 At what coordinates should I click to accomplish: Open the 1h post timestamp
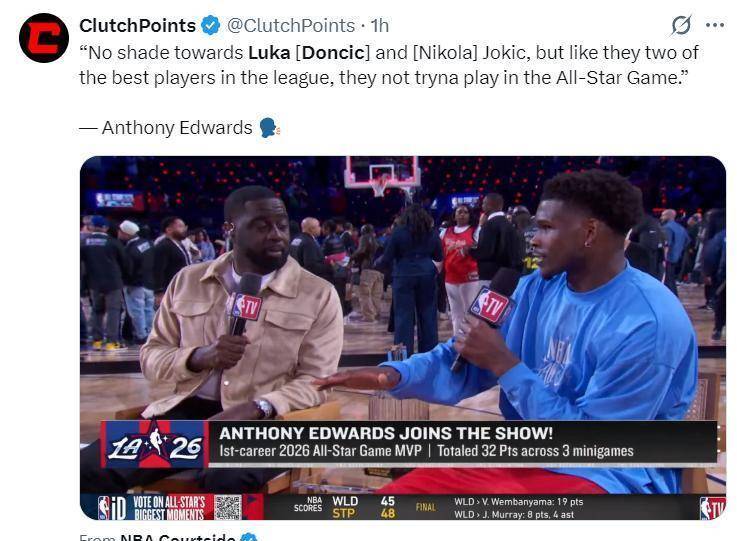pyautogui.click(x=380, y=25)
